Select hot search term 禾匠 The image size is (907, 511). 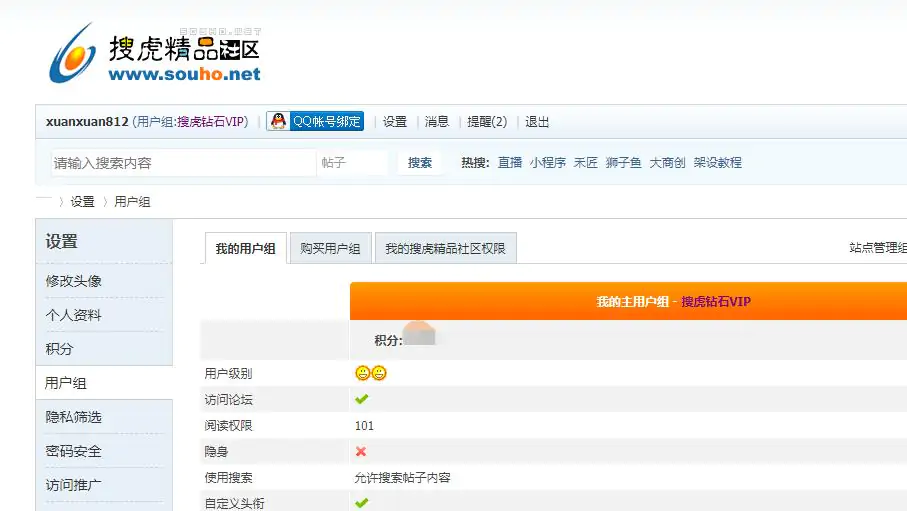pos(585,163)
